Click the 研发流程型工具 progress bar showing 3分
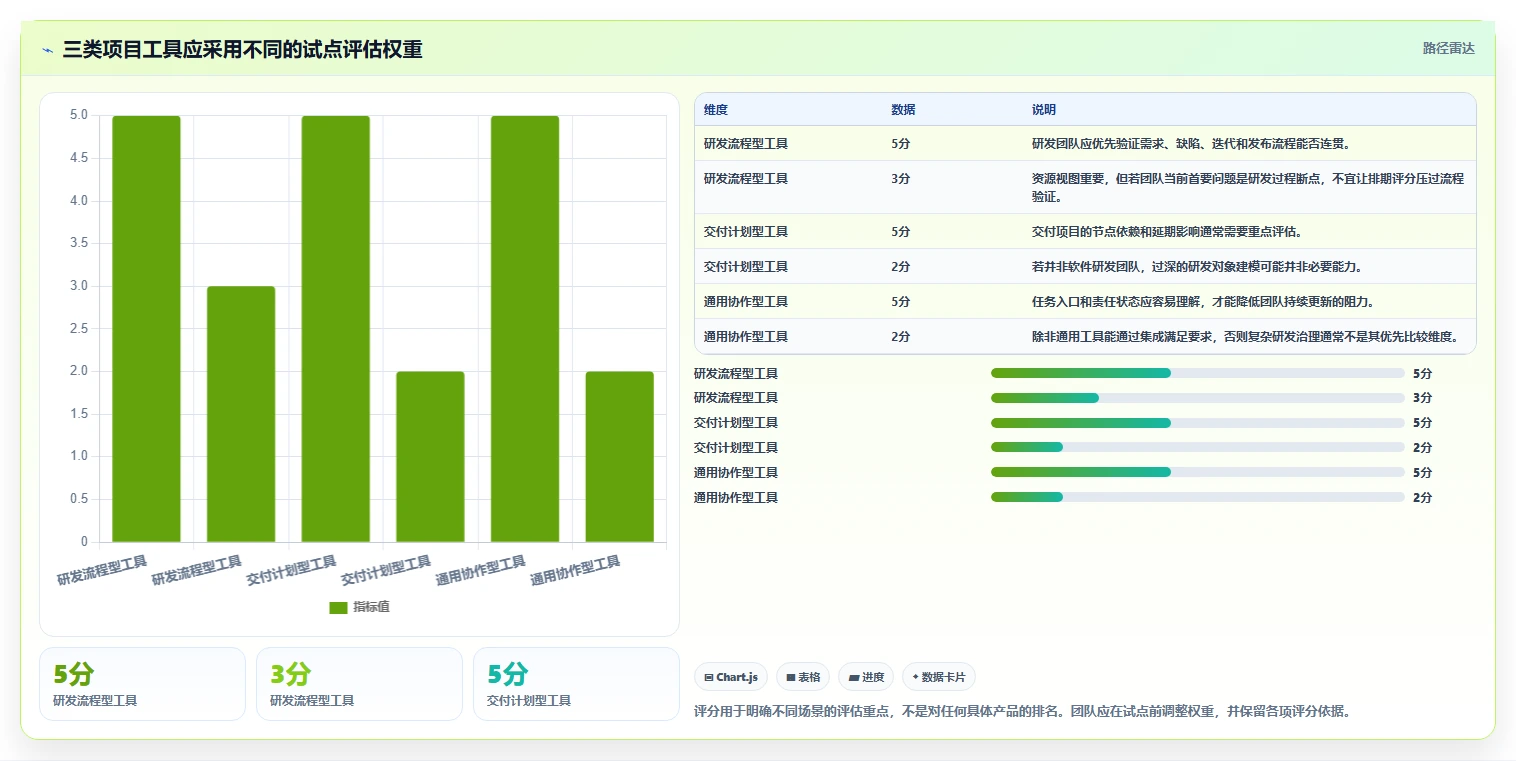This screenshot has height=761, width=1516. tap(1198, 398)
